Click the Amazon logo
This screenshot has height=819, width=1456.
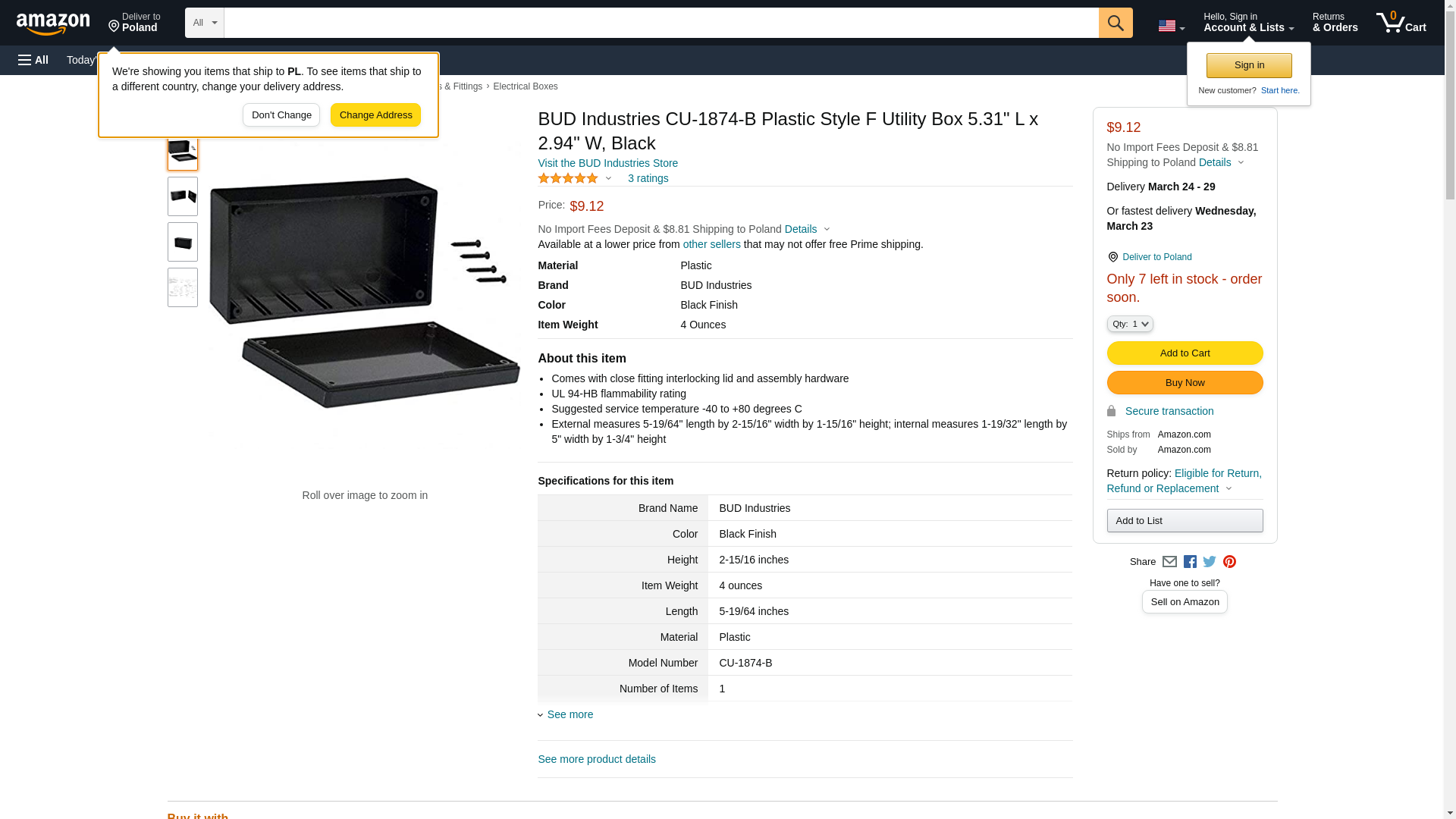(x=53, y=24)
